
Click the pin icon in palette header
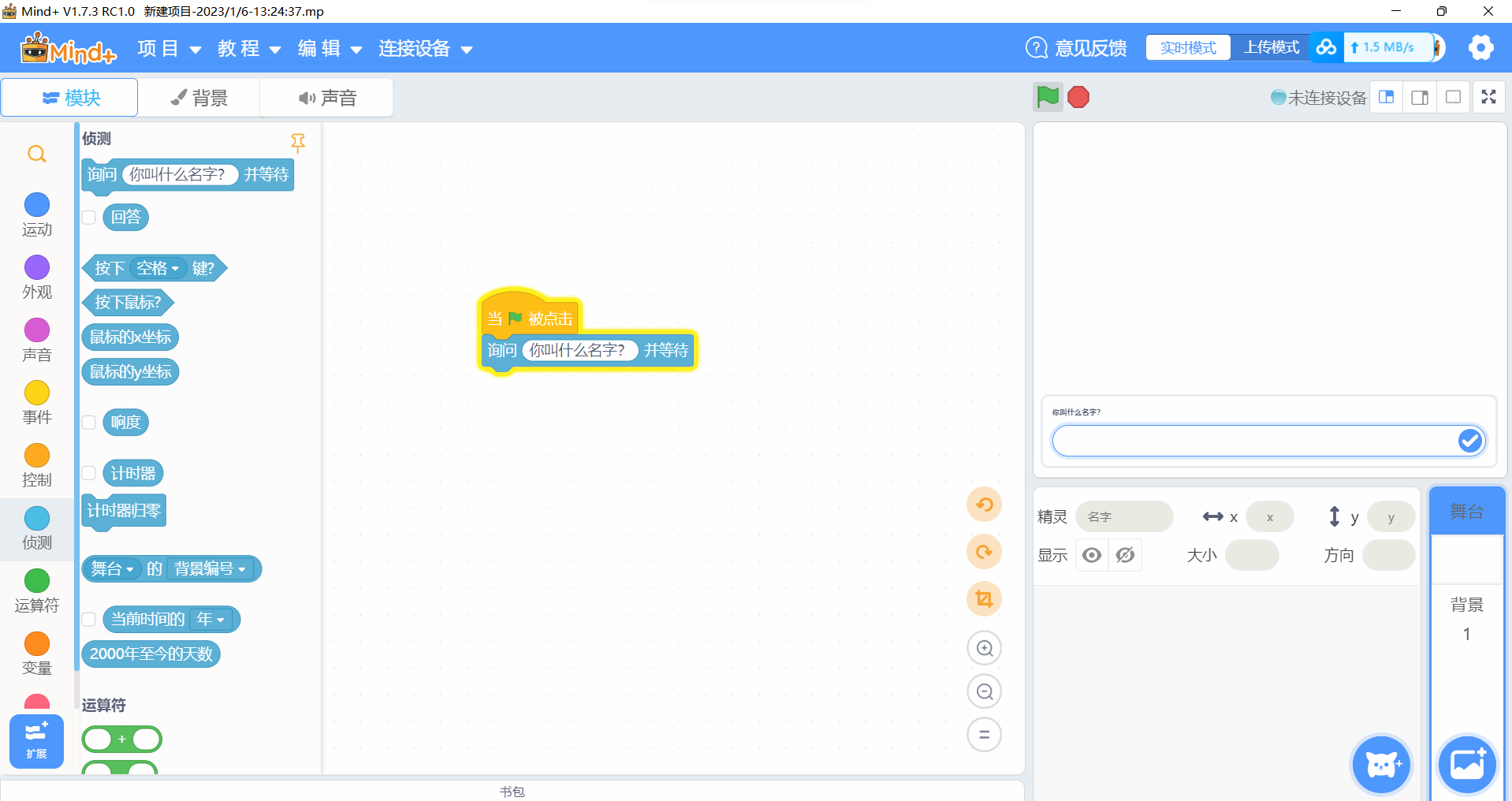[298, 142]
